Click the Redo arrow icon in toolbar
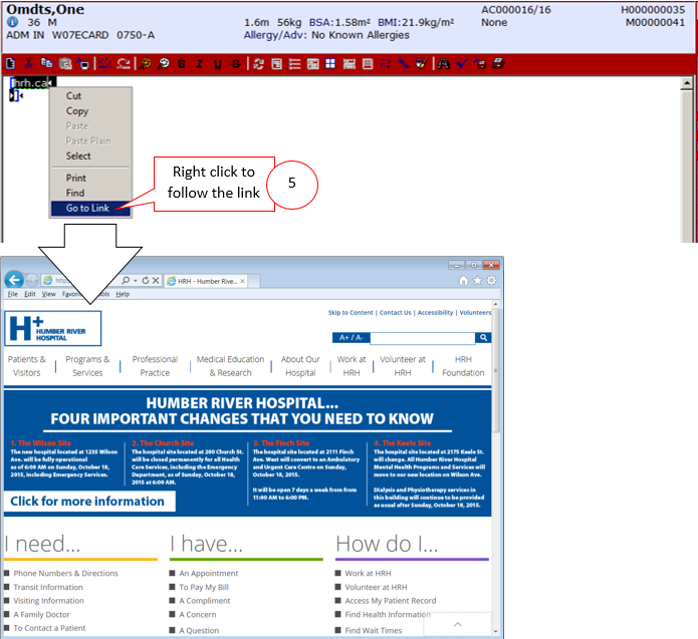 [x=123, y=64]
